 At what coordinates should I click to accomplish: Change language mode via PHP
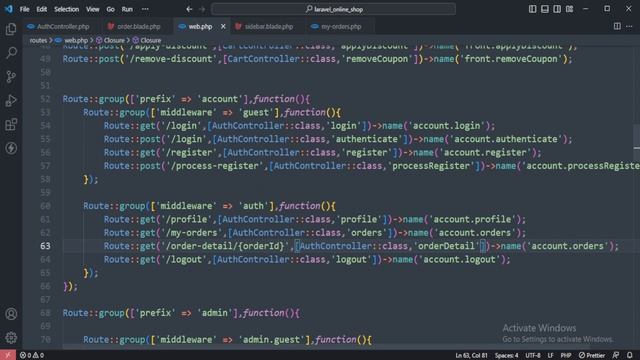click(566, 356)
